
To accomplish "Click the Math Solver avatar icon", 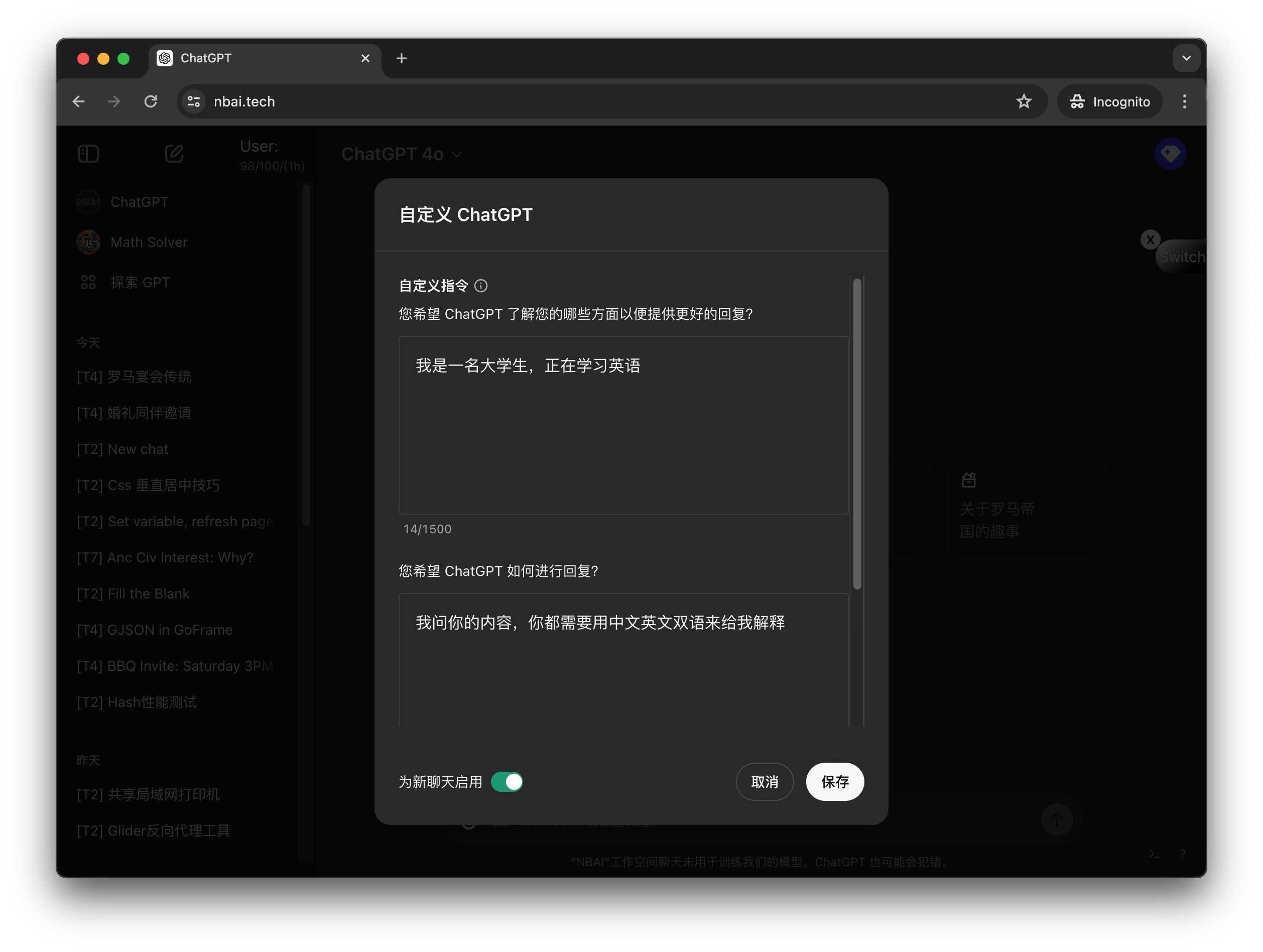I will (x=88, y=242).
